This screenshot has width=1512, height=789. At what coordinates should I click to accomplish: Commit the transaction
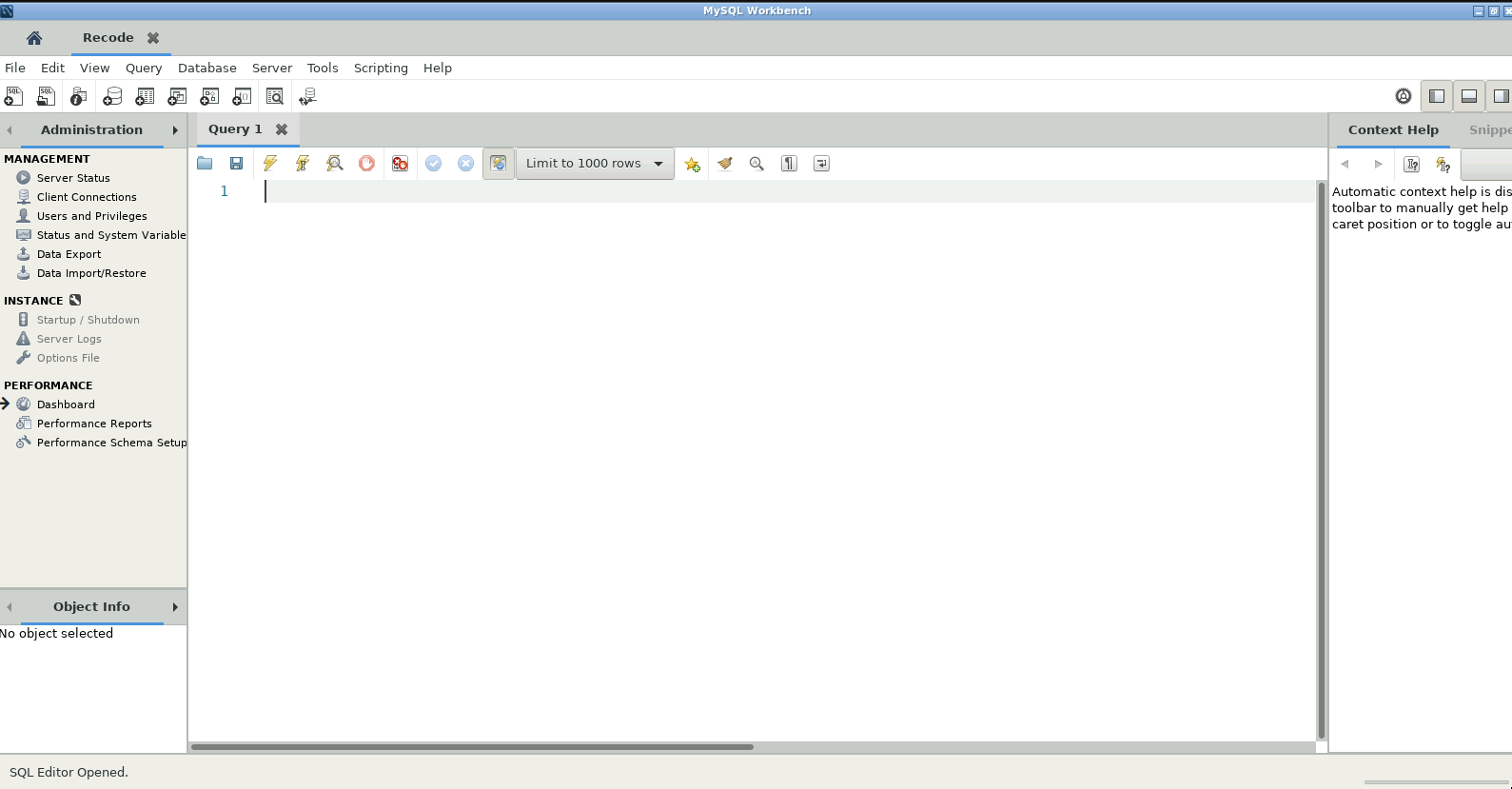coord(433,164)
